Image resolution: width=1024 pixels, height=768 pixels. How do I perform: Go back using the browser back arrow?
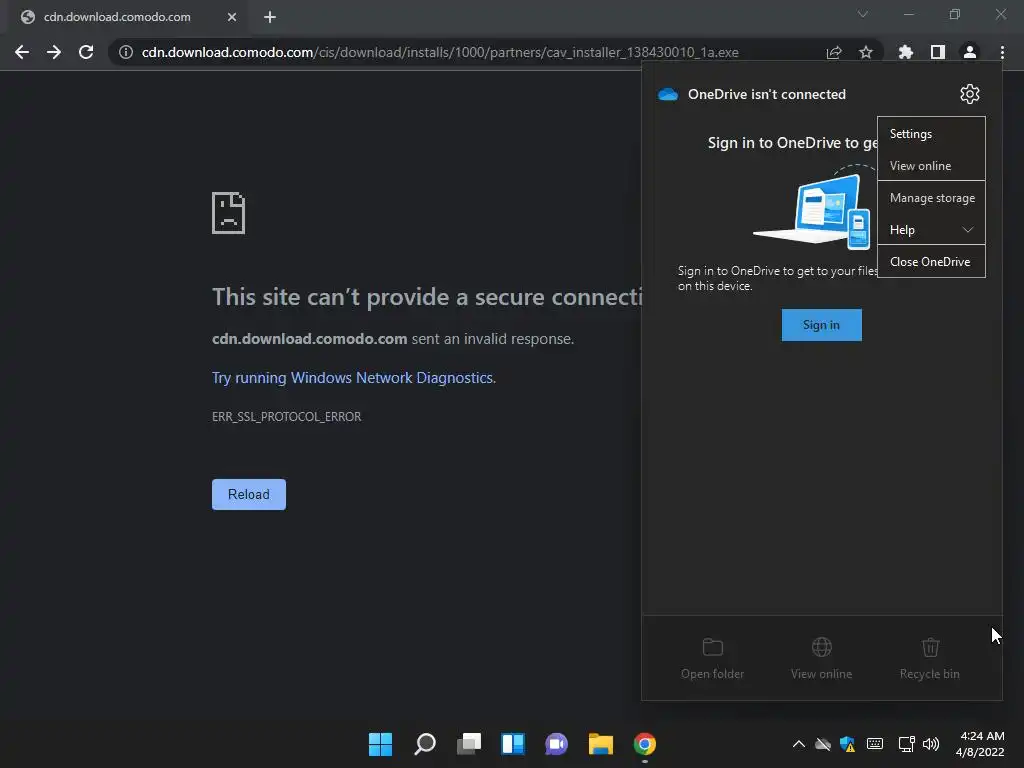[x=22, y=52]
